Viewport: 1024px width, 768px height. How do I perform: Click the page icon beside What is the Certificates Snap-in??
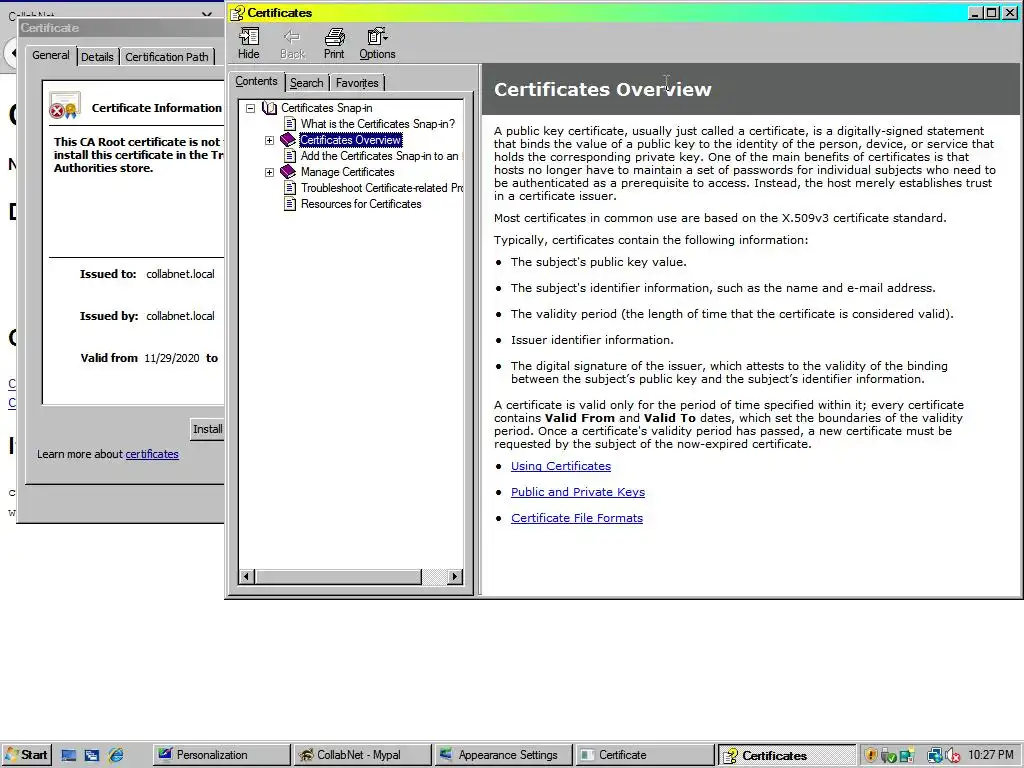coord(290,123)
